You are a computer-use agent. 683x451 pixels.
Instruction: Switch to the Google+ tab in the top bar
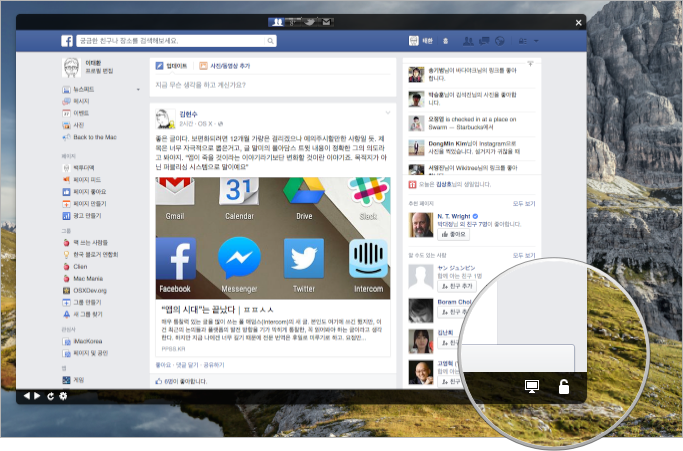[293, 22]
